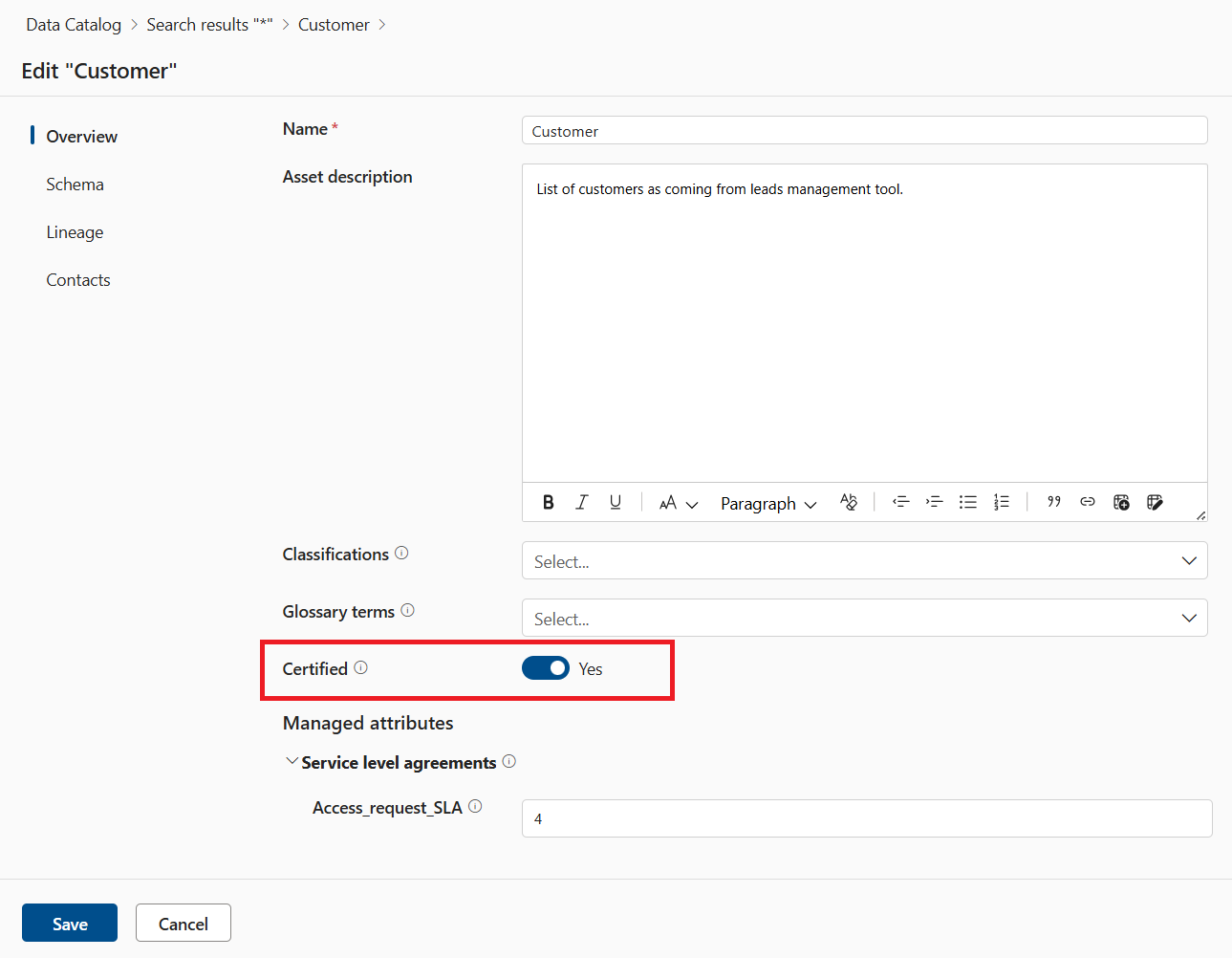Turn off the Certified toggle
This screenshot has height=958, width=1232.
tap(546, 668)
